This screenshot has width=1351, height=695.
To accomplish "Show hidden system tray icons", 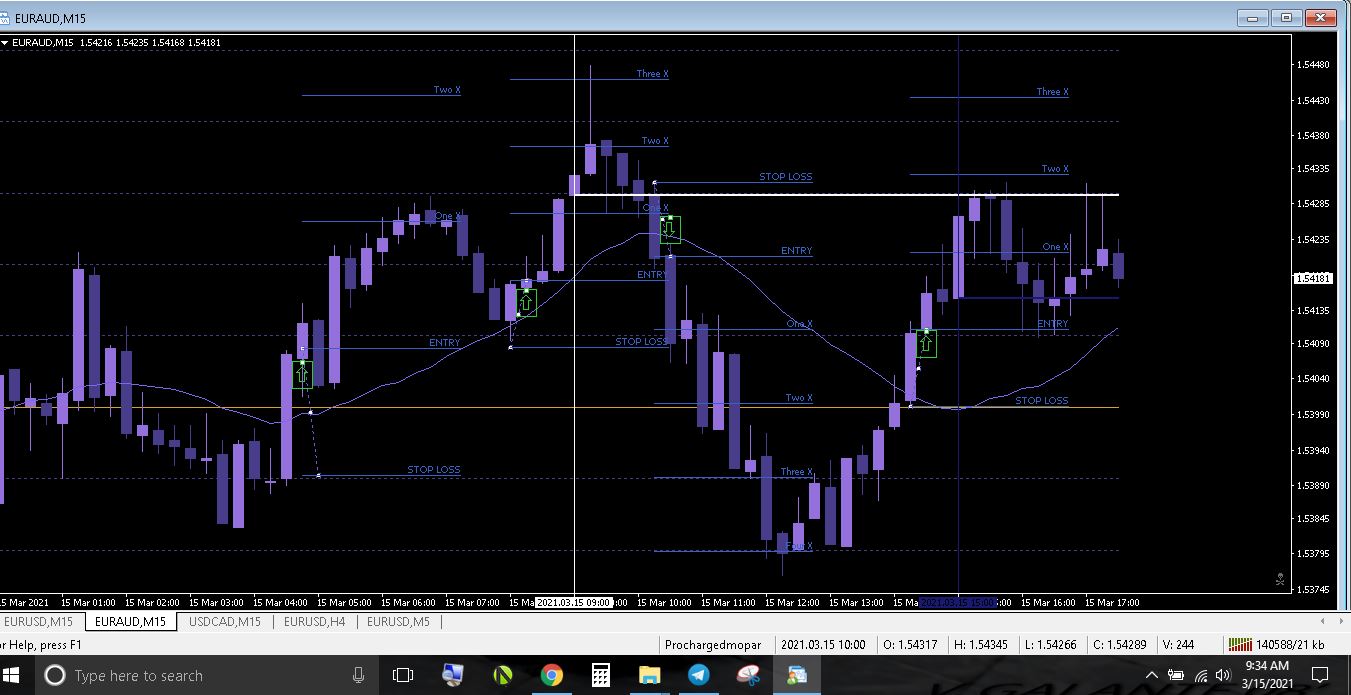I will pyautogui.click(x=1151, y=676).
